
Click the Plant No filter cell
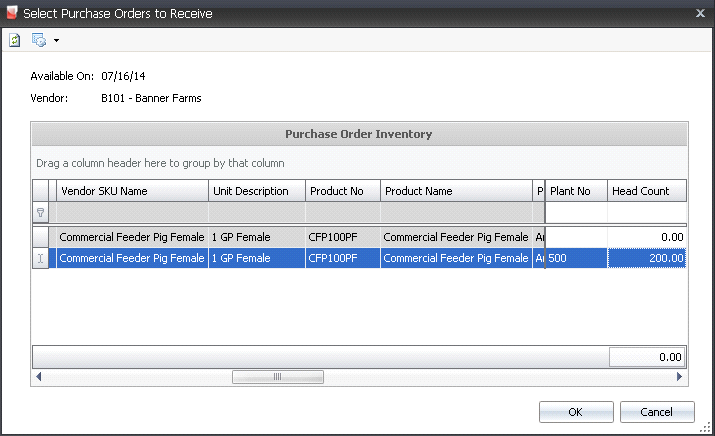click(x=576, y=212)
